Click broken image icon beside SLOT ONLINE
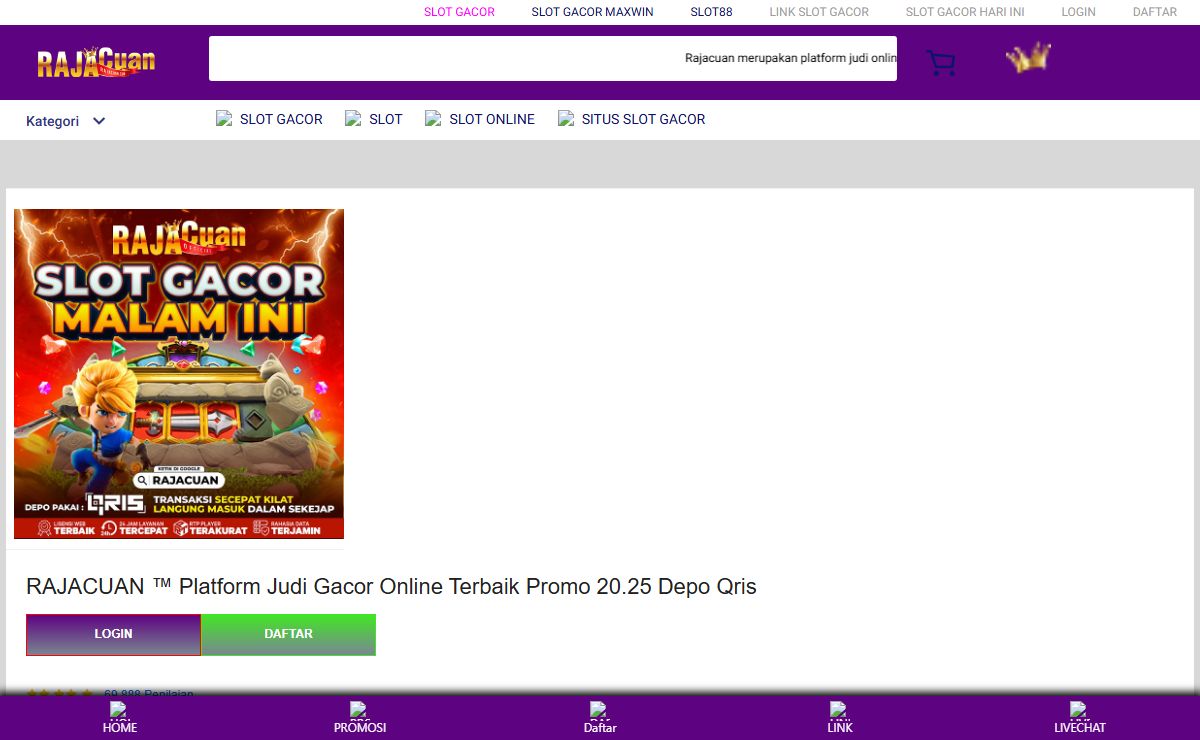The height and width of the screenshot is (740, 1200). coord(433,118)
